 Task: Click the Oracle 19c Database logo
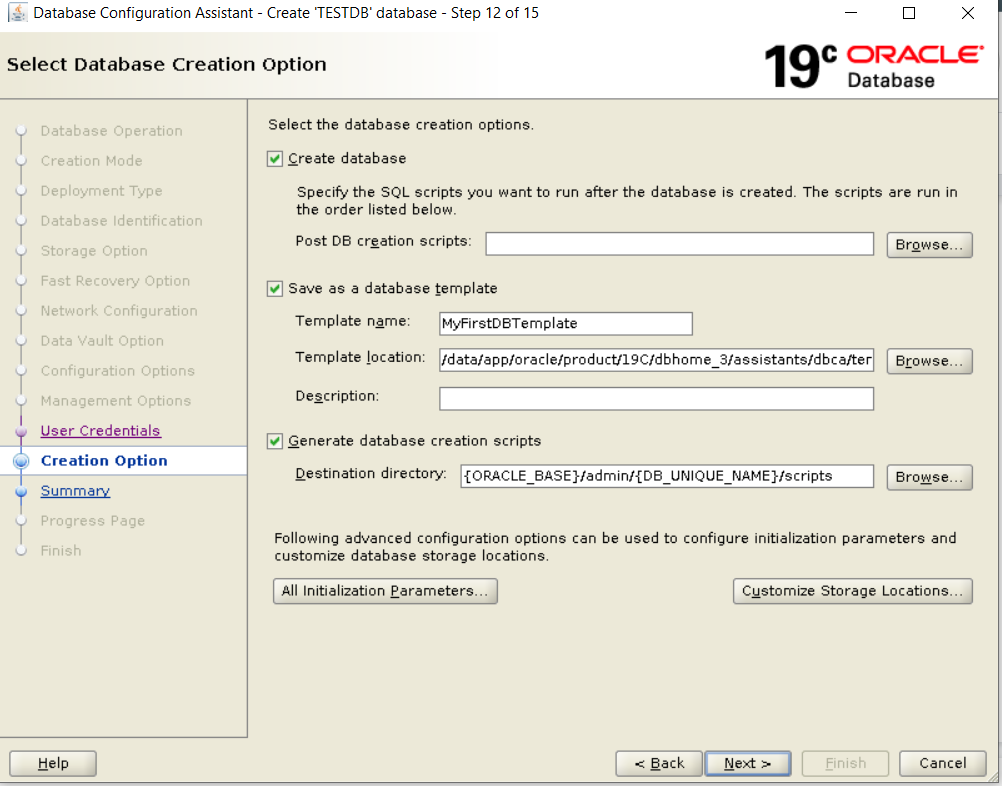[x=874, y=66]
